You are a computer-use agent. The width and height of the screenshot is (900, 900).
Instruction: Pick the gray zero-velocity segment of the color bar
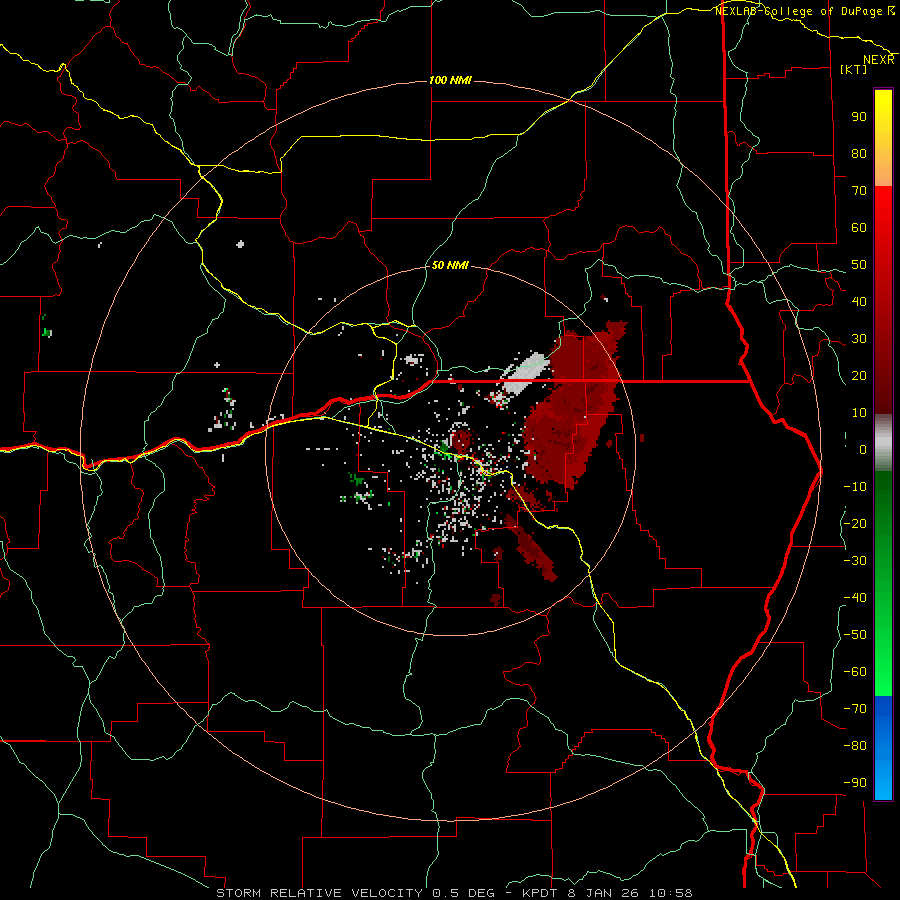pos(883,443)
